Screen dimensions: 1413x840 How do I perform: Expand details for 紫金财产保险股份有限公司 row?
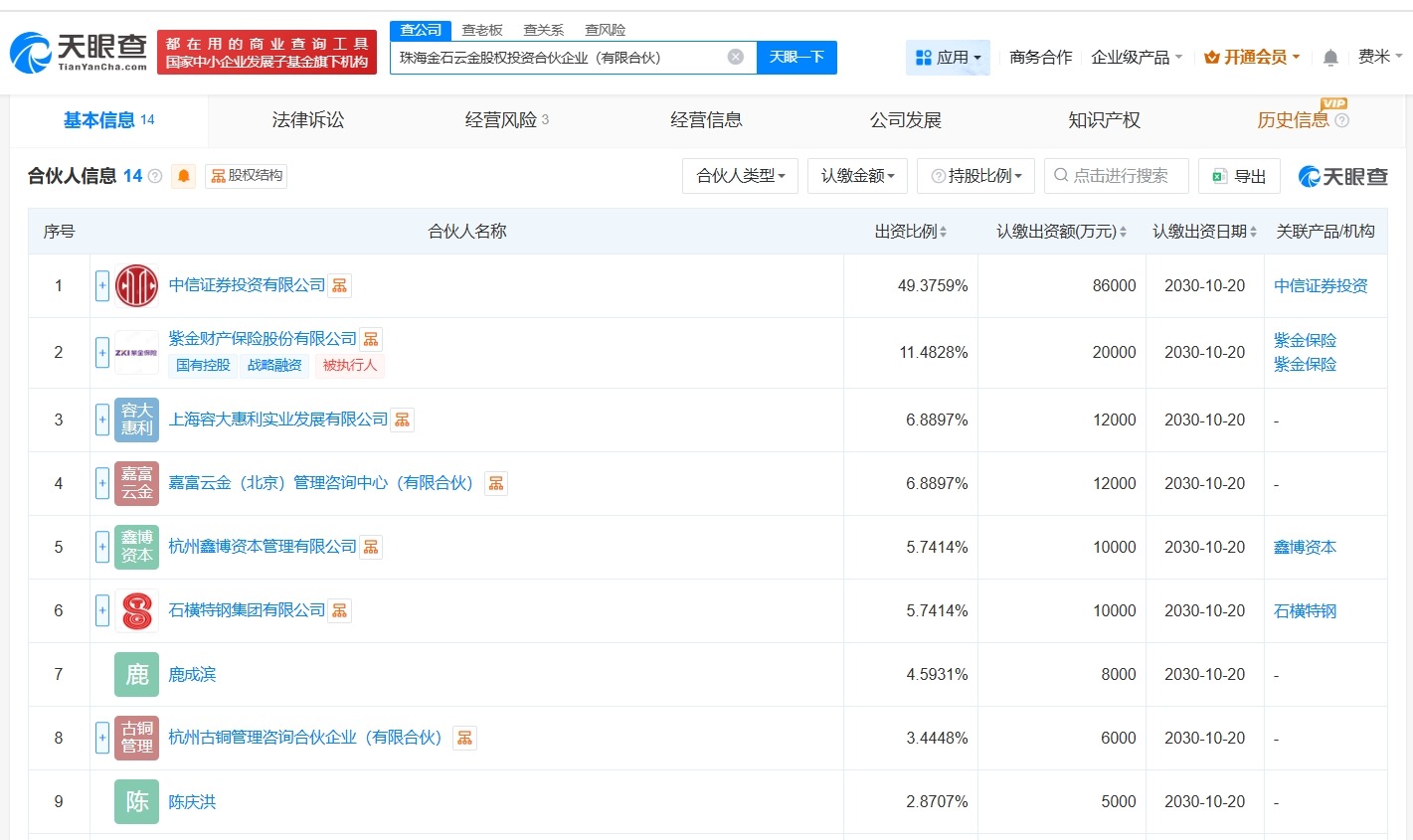102,352
